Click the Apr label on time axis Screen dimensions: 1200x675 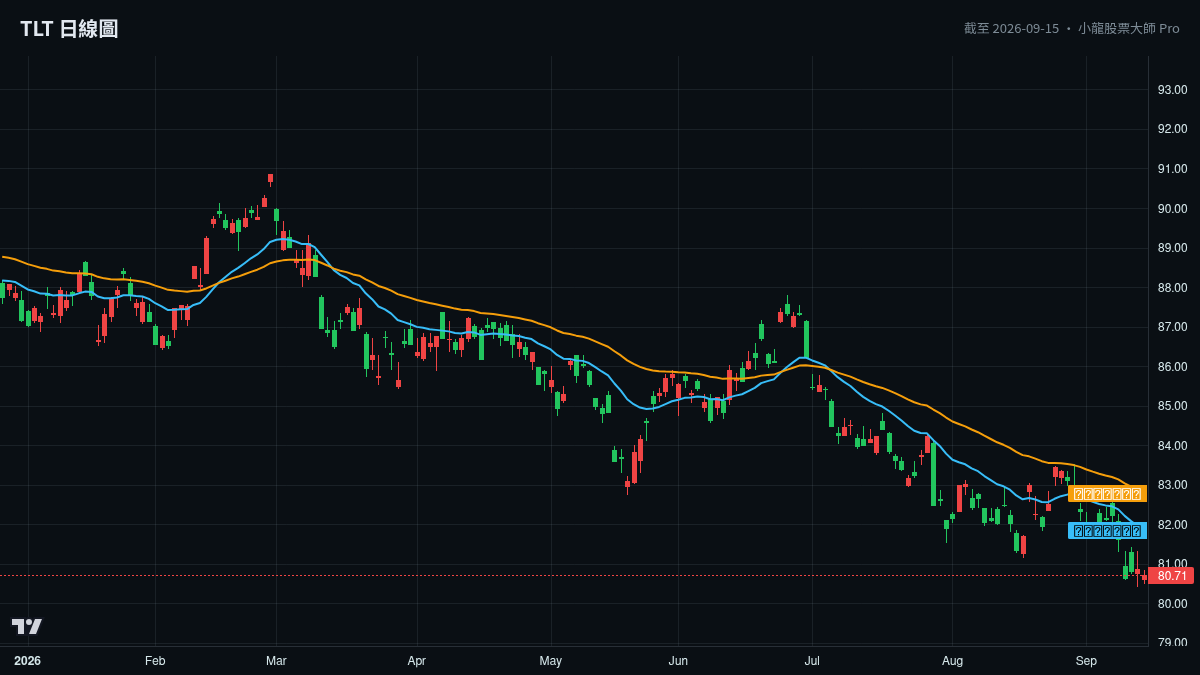pyautogui.click(x=417, y=661)
